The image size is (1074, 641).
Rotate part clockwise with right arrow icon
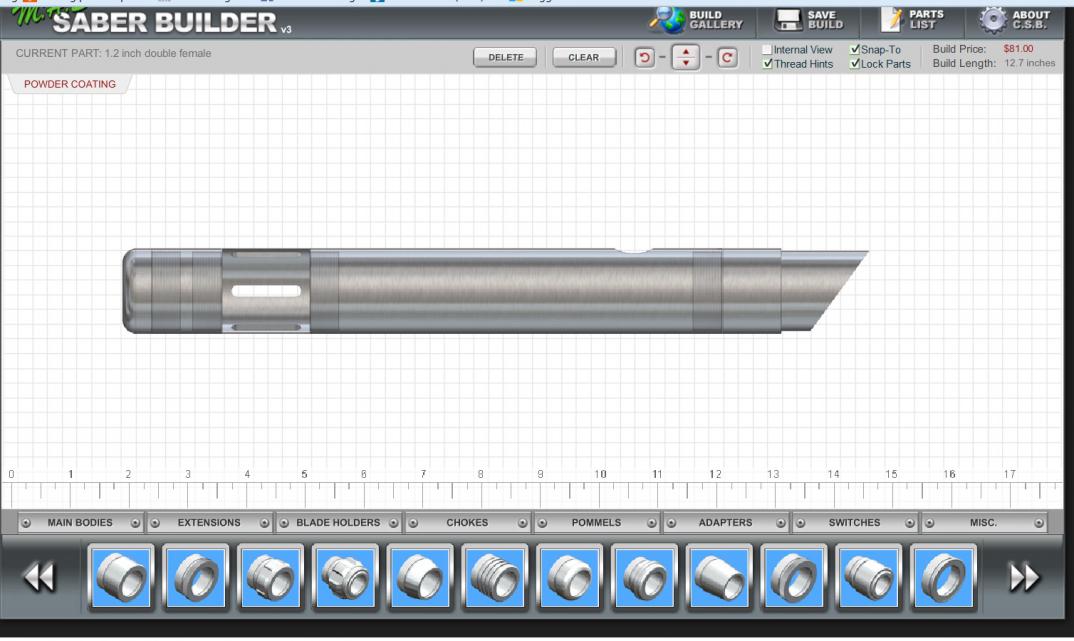[x=727, y=57]
